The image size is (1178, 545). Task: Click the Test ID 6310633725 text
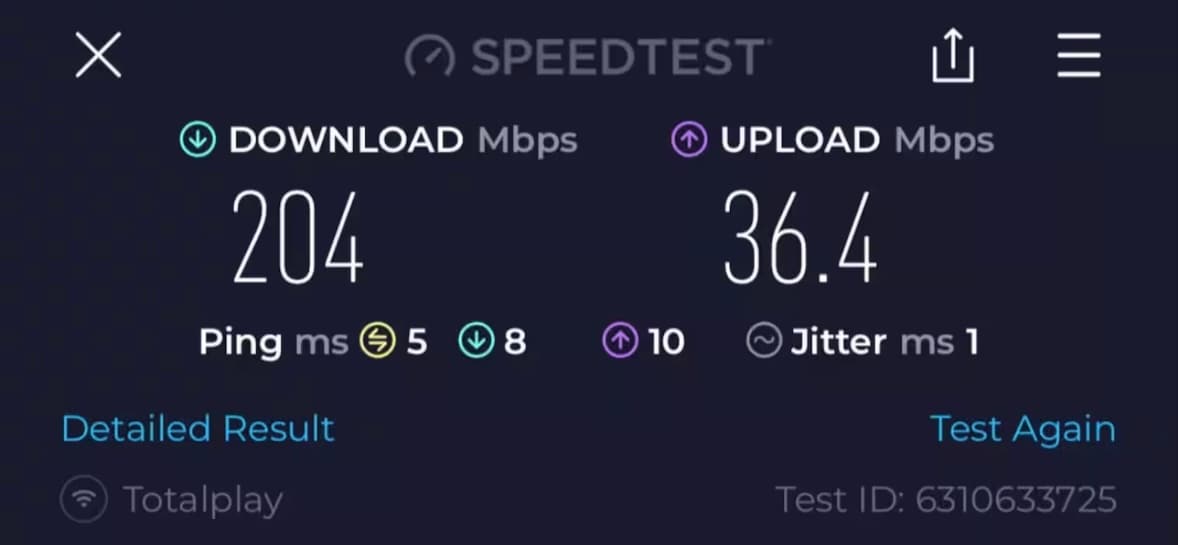pos(946,499)
